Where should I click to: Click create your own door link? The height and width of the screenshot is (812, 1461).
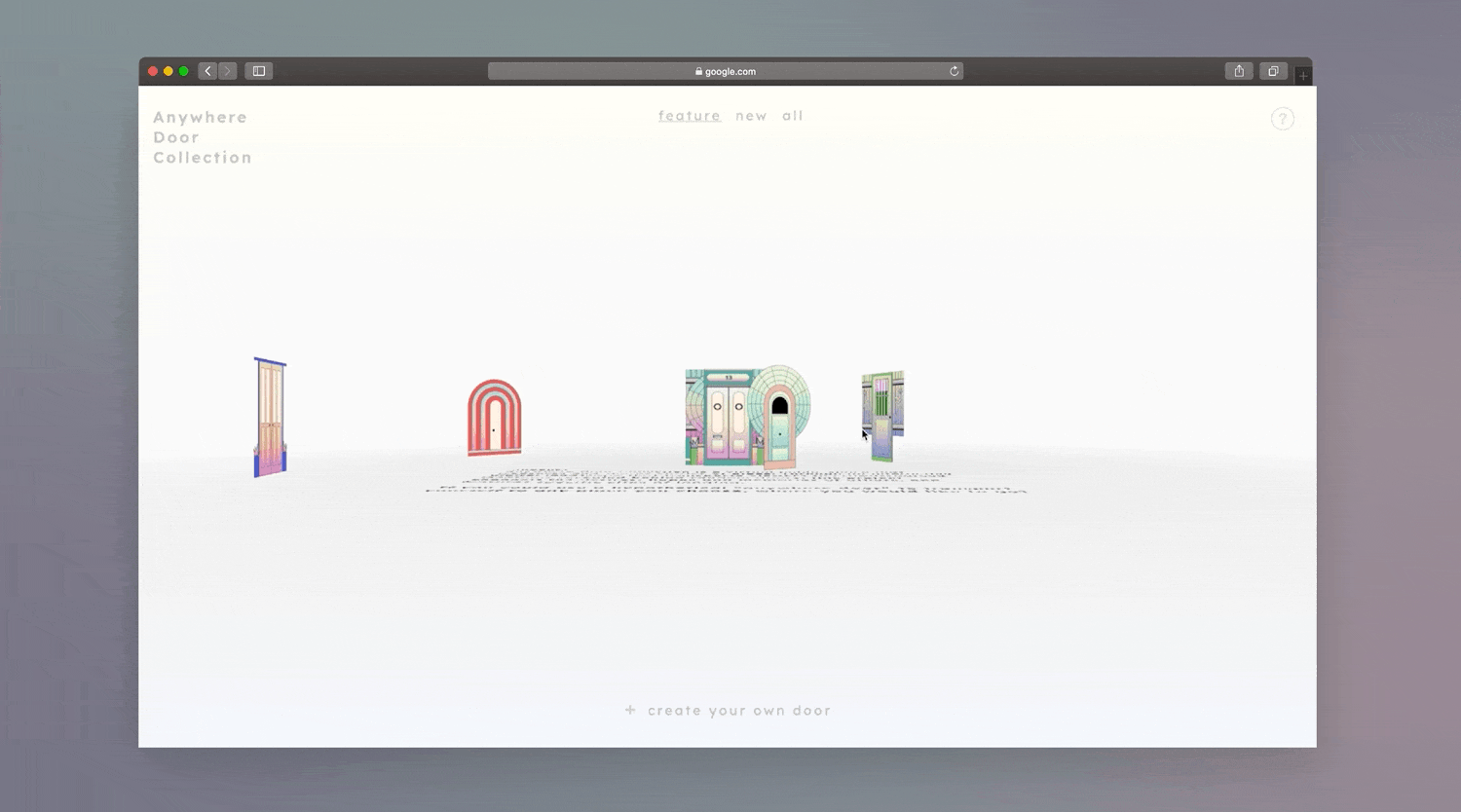point(729,711)
